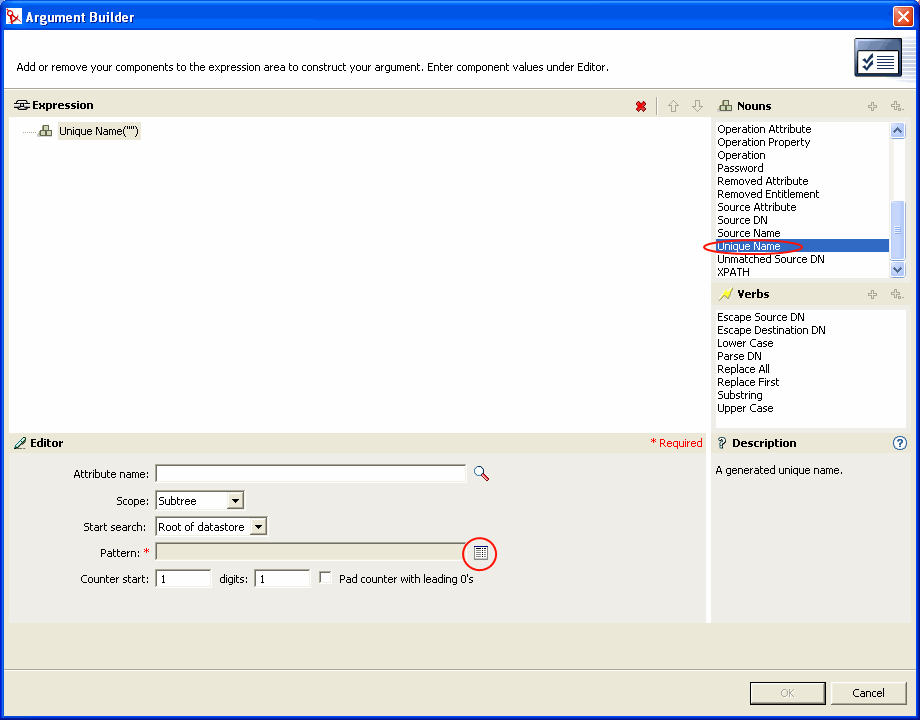
Task: Select Substring verb
Action: click(x=739, y=395)
